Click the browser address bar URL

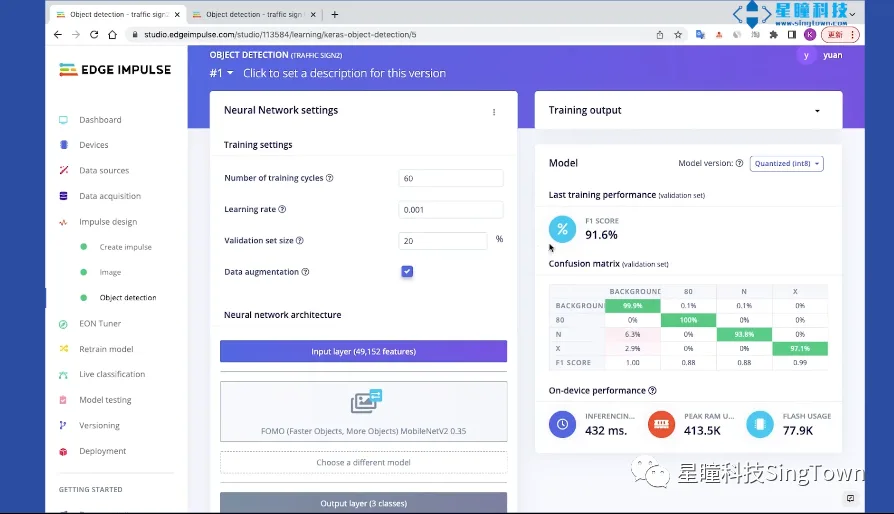(x=280, y=35)
